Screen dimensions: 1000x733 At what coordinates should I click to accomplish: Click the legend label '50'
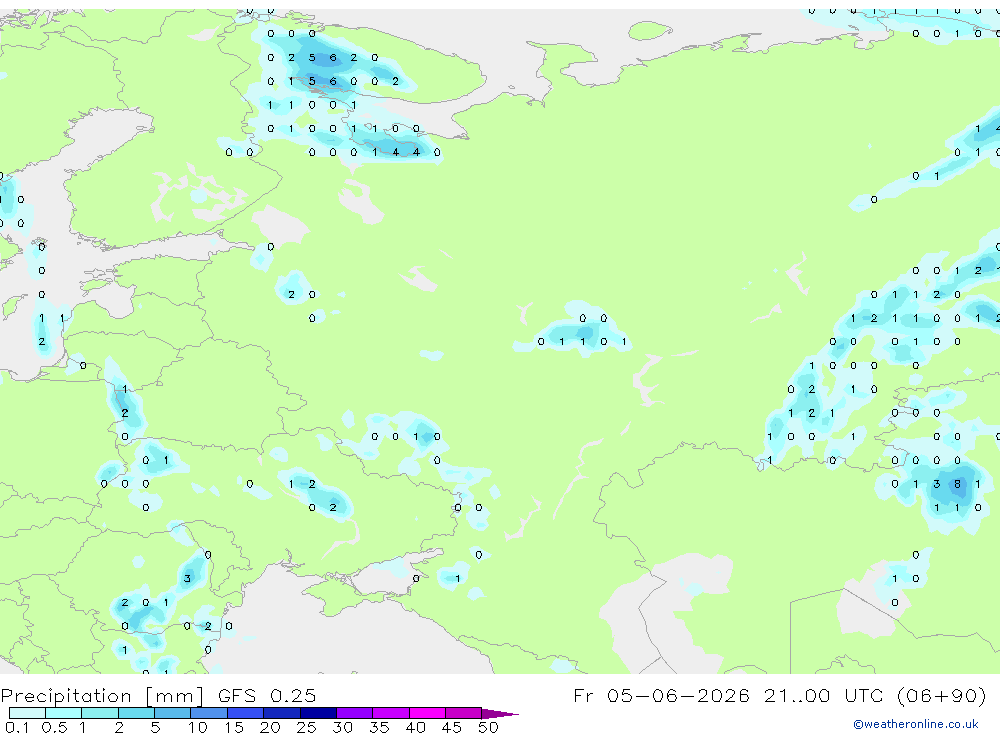(488, 727)
